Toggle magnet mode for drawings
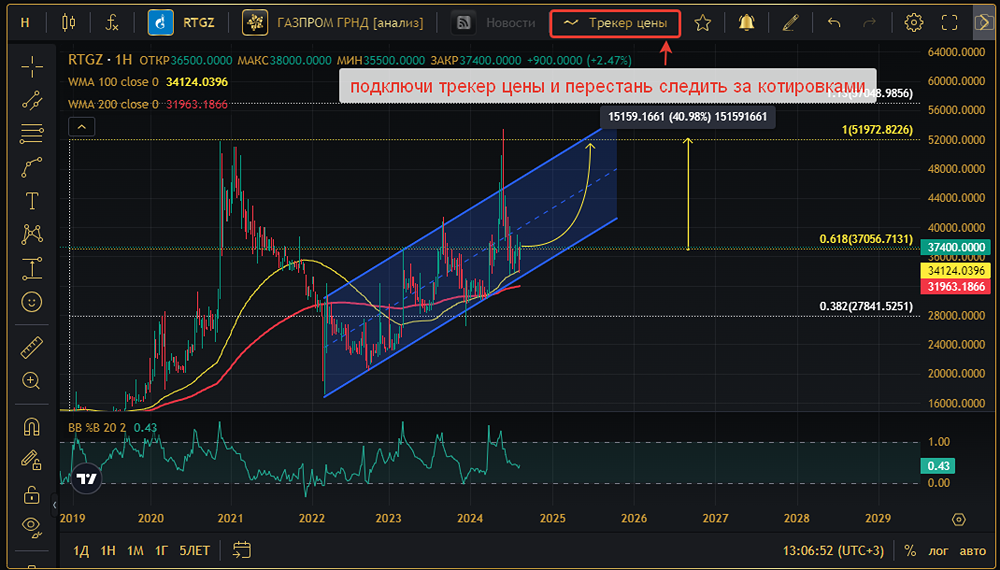The width and height of the screenshot is (1000, 570). pyautogui.click(x=32, y=427)
